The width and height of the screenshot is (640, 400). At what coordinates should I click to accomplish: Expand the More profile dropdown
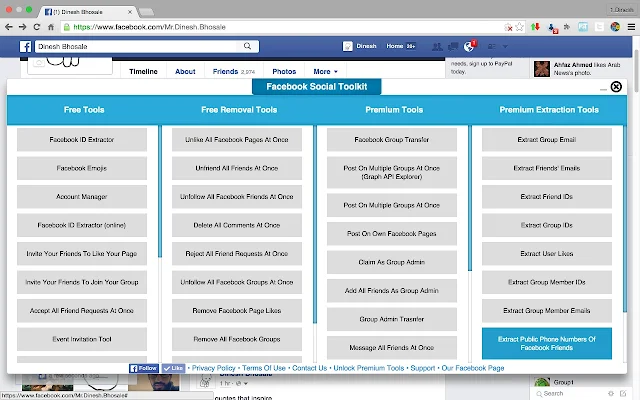(x=325, y=71)
